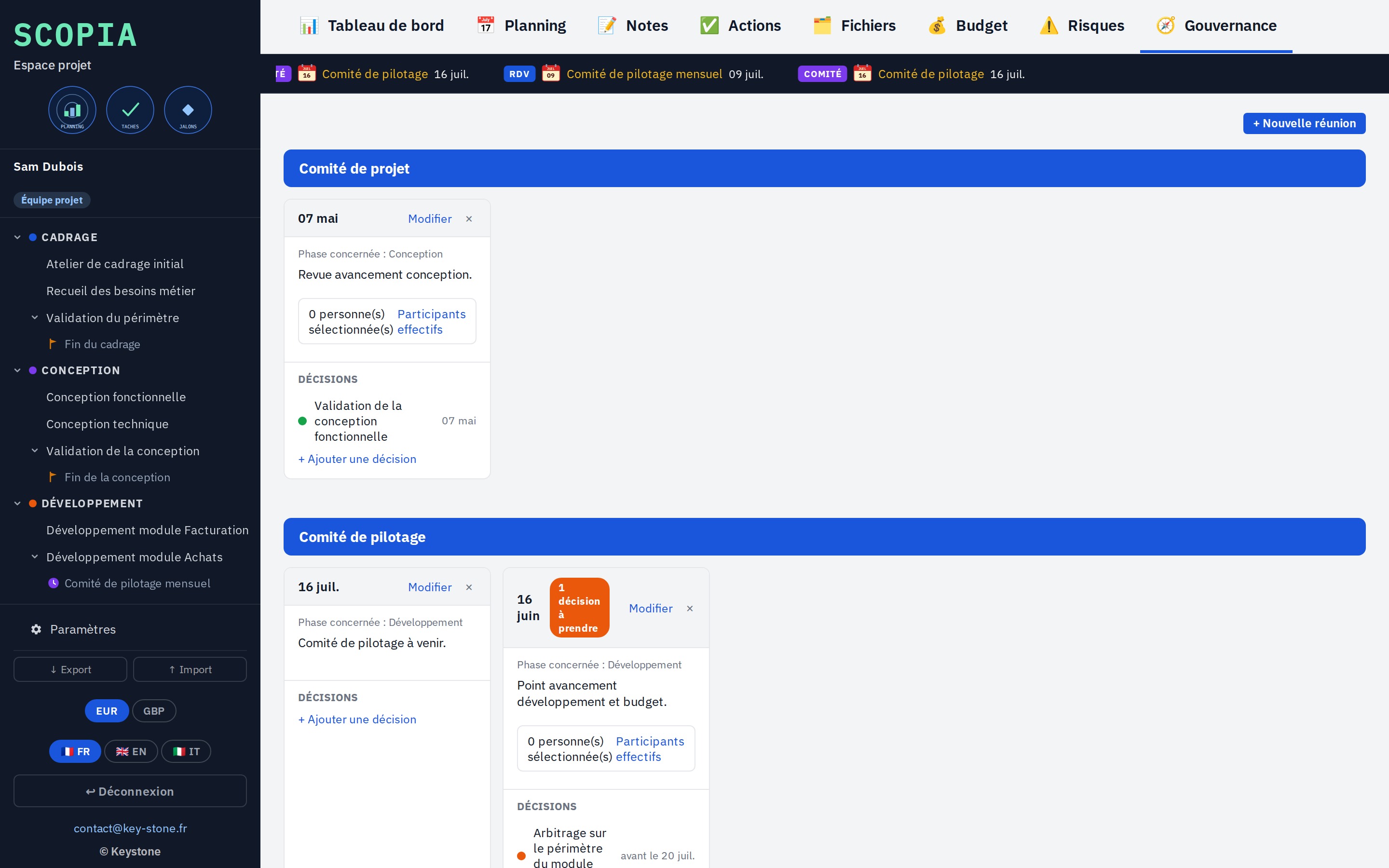This screenshot has height=868, width=1389.
Task: Open Participants effectifs for 16 juin meeting
Action: [650, 748]
